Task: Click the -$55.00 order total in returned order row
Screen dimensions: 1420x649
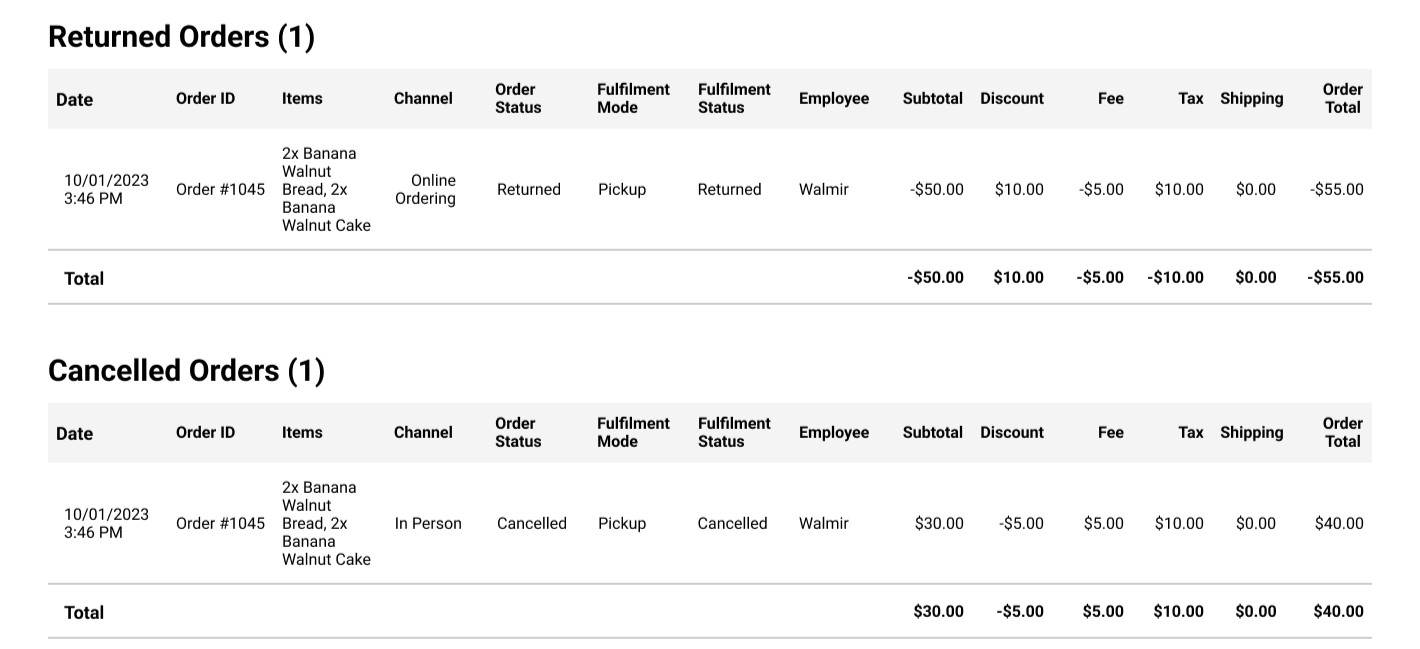Action: pos(1336,190)
